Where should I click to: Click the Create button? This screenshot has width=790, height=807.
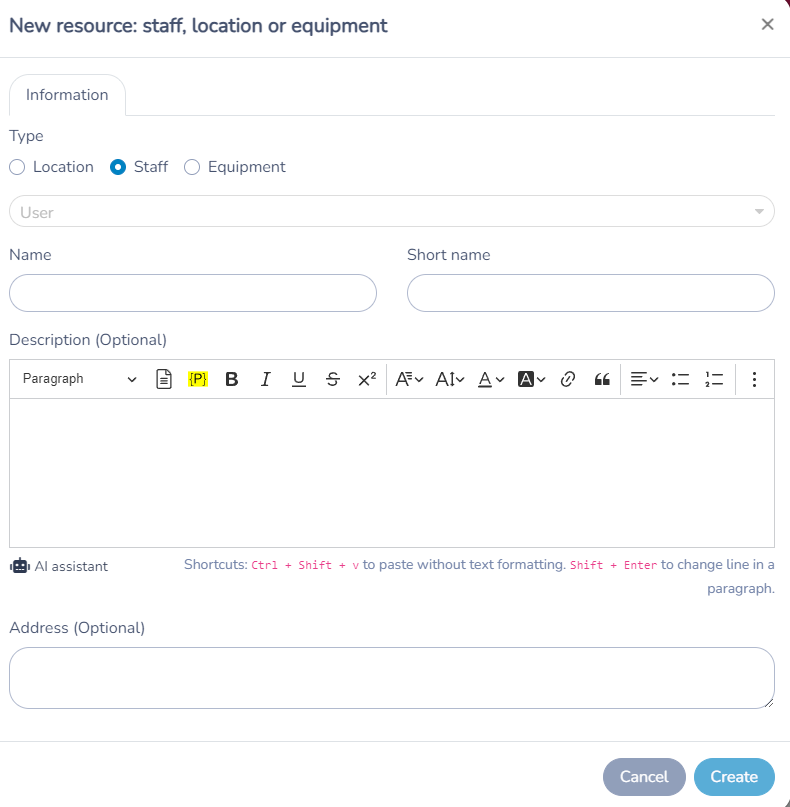click(x=734, y=777)
